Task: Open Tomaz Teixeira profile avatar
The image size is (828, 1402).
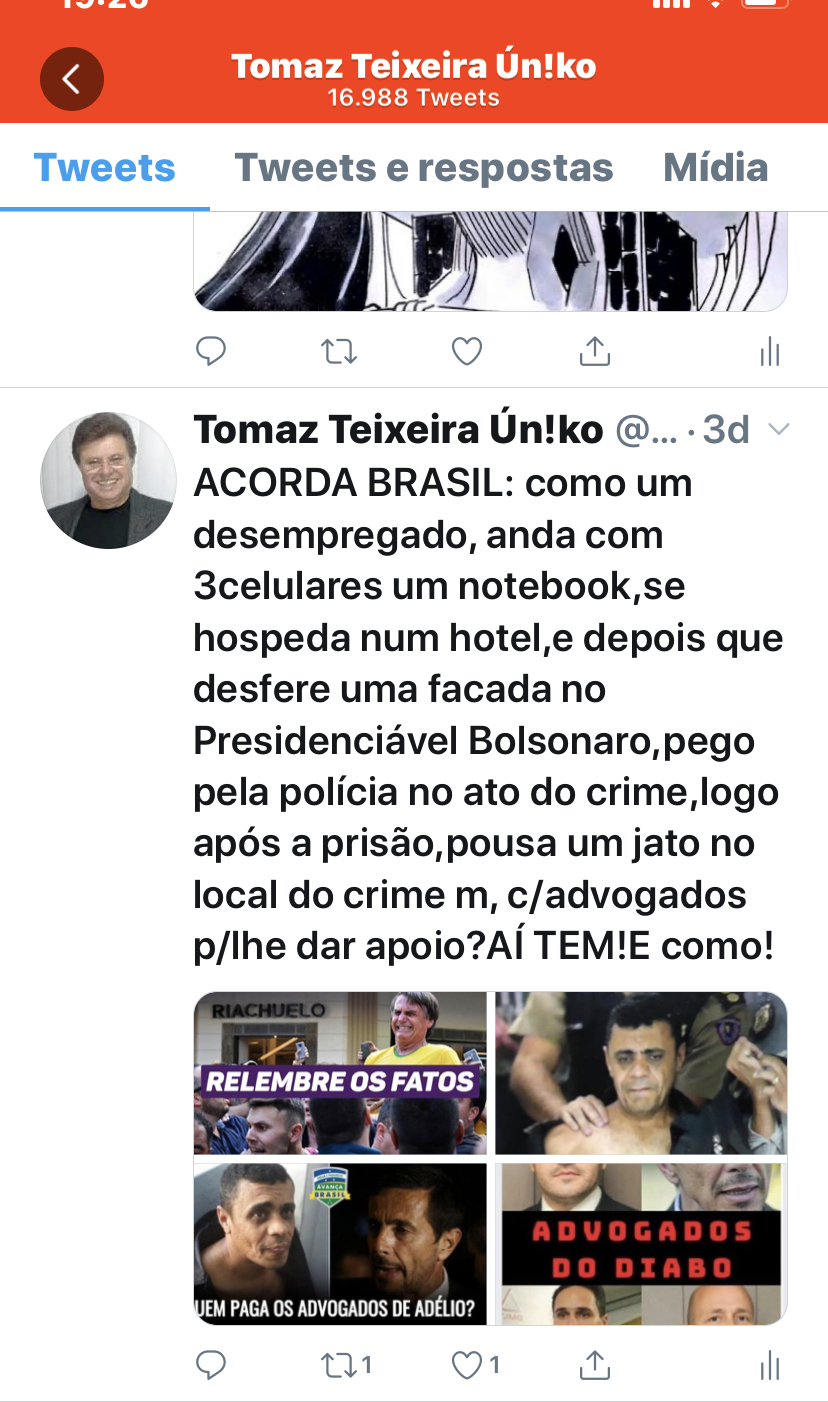Action: point(108,481)
